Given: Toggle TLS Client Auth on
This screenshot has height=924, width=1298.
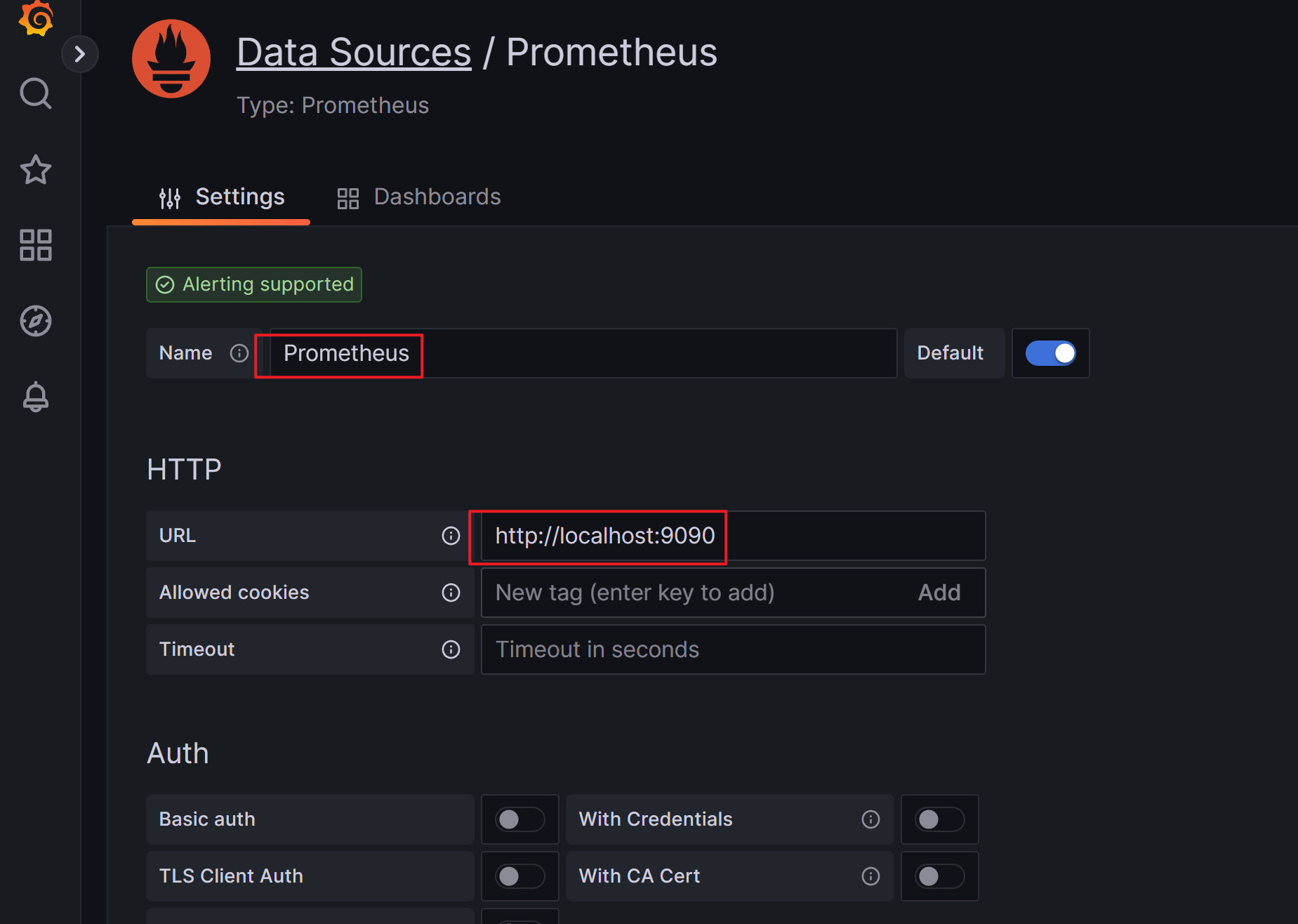Looking at the screenshot, I should 519,876.
